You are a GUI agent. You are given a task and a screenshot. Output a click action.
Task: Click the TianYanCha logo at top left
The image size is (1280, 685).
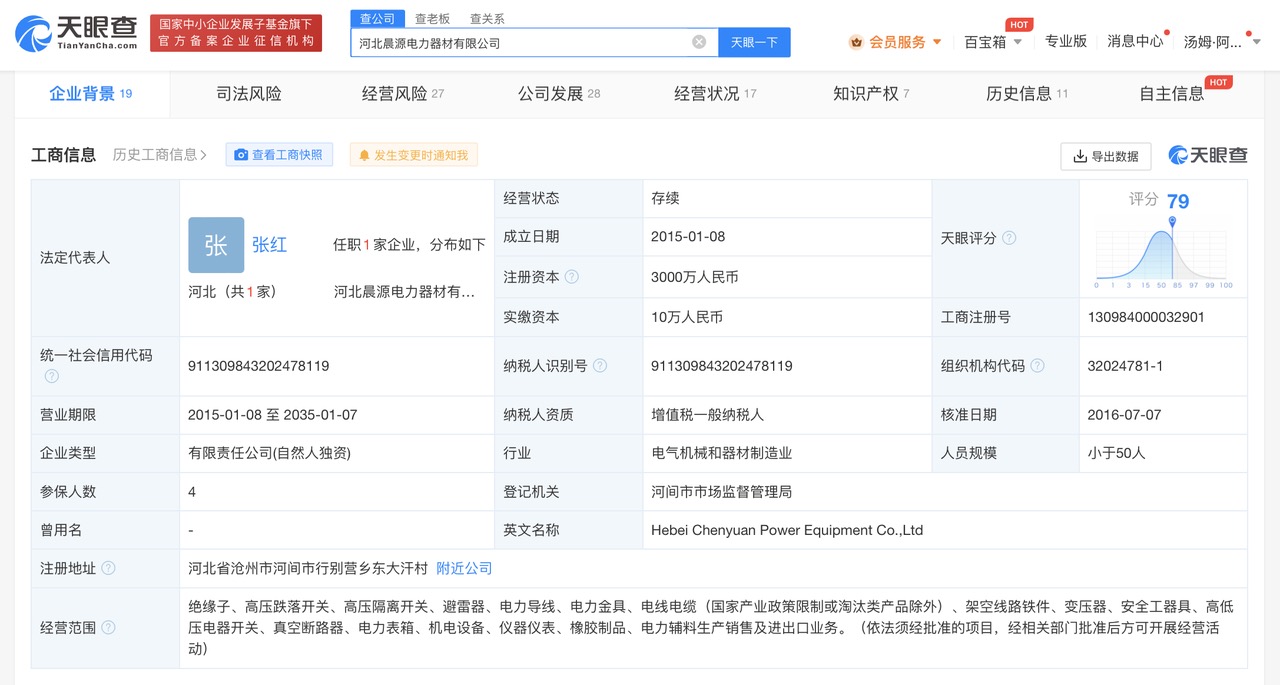point(76,33)
